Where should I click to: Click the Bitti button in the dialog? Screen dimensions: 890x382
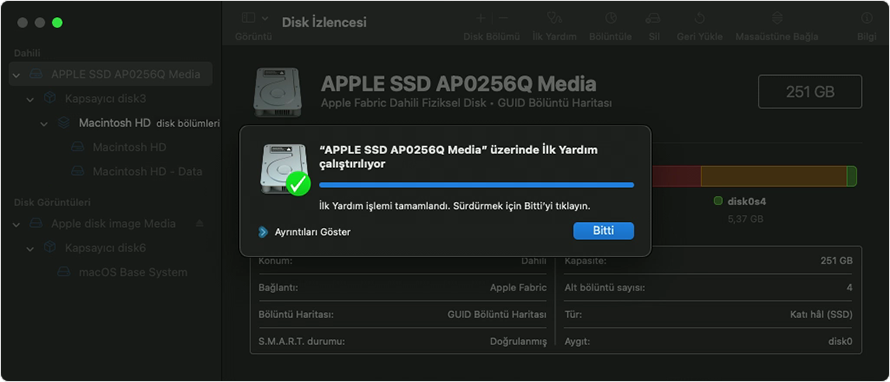point(603,231)
